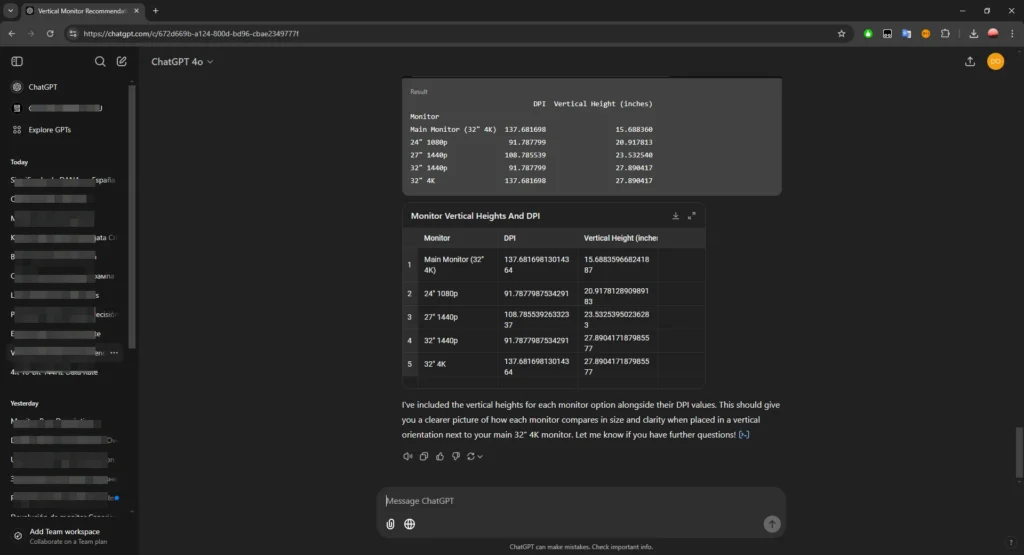Open the orange user profile avatar
The height and width of the screenshot is (555, 1024).
coord(995,61)
